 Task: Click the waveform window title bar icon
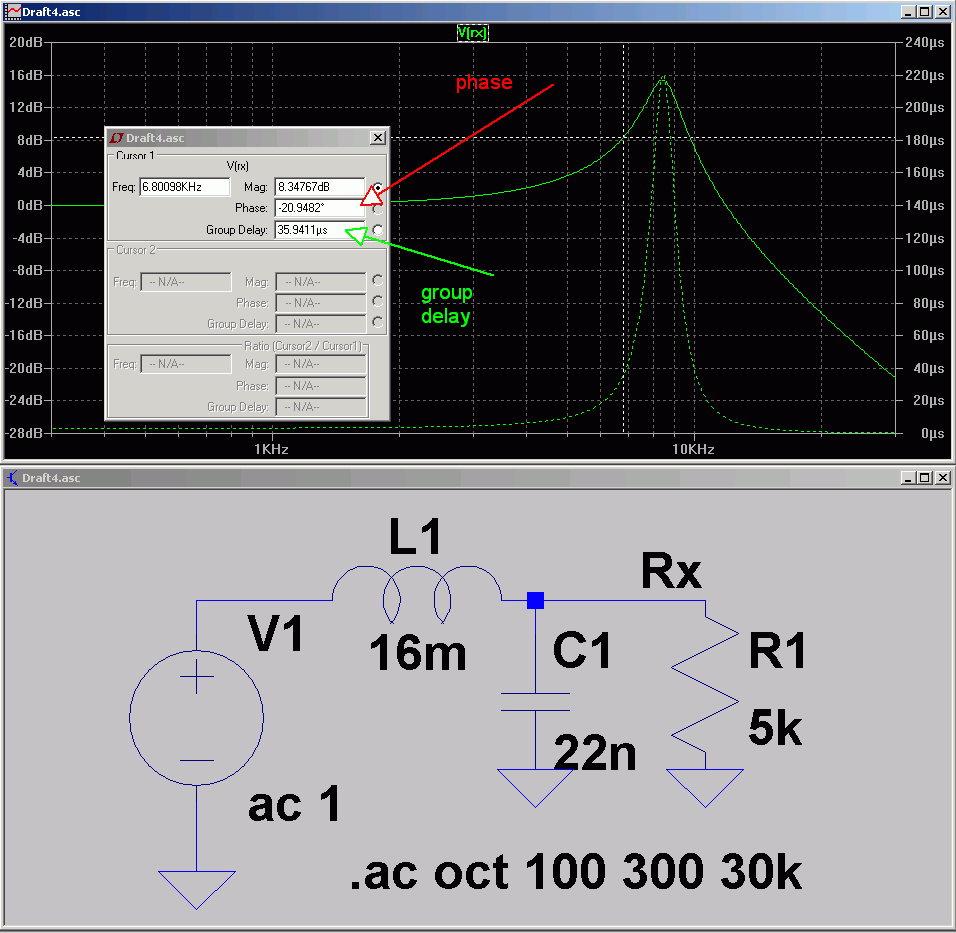(12, 11)
